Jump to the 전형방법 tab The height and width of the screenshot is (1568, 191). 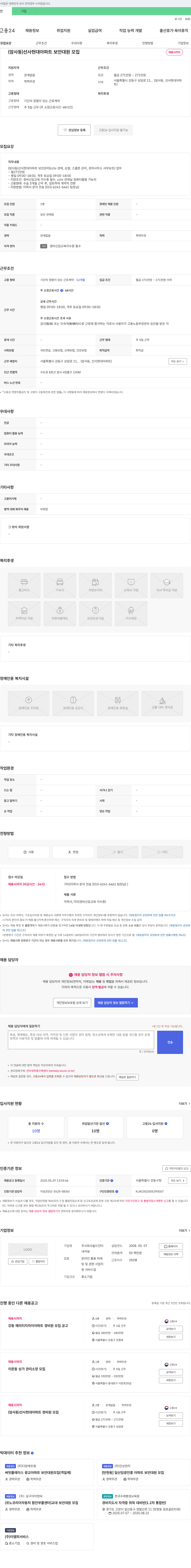pos(148,43)
